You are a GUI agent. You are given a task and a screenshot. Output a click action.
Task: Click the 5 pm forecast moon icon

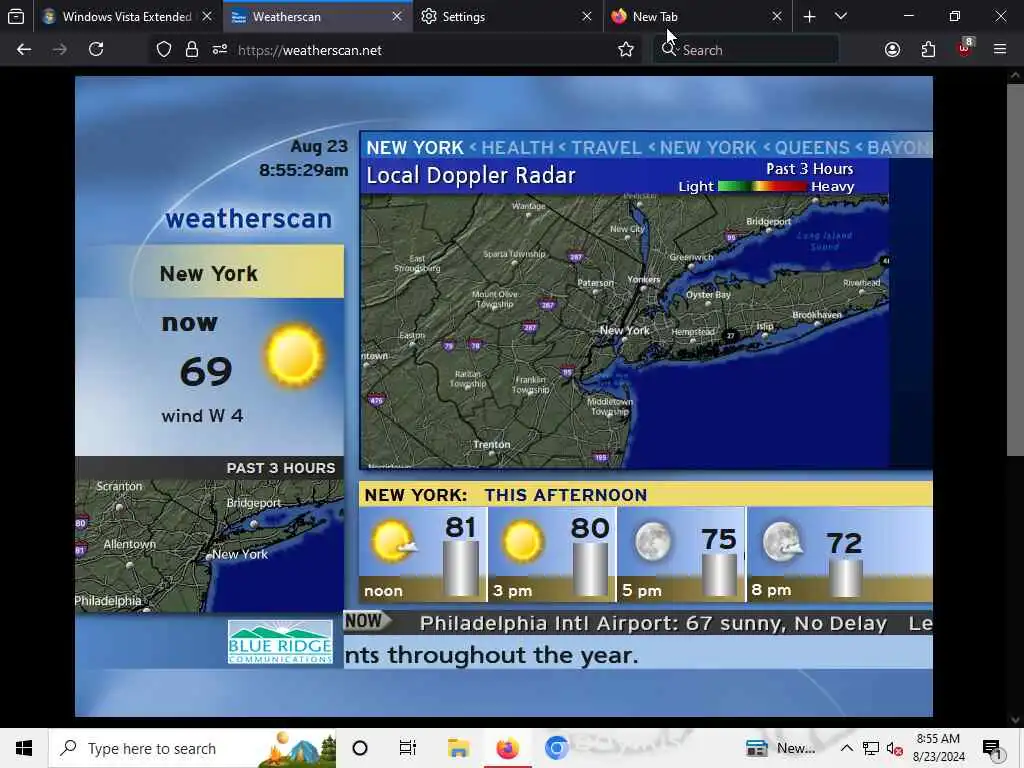coord(652,541)
